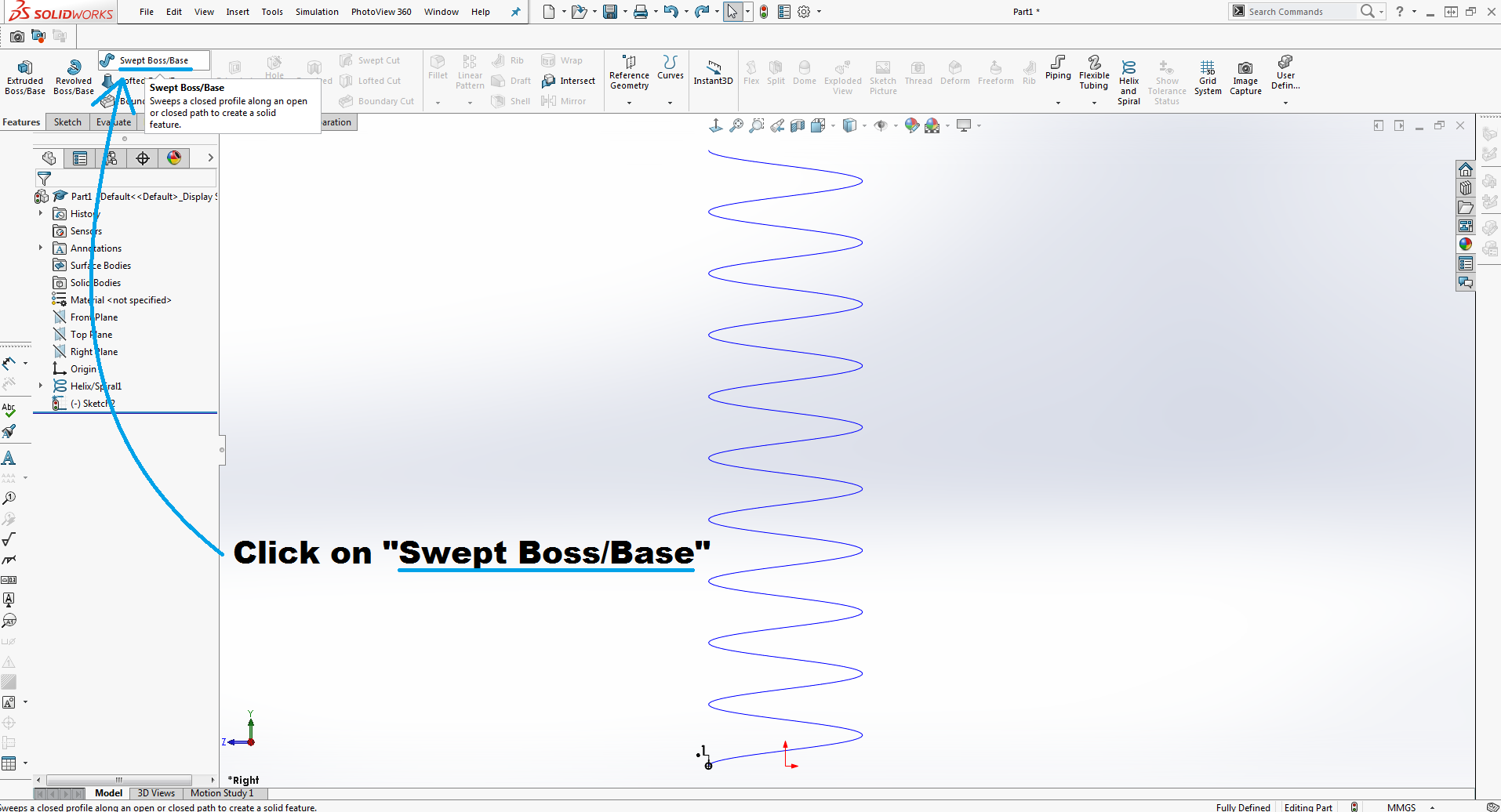The width and height of the screenshot is (1501, 812).
Task: Open the DisplayManager appearance color tab
Action: point(174,158)
